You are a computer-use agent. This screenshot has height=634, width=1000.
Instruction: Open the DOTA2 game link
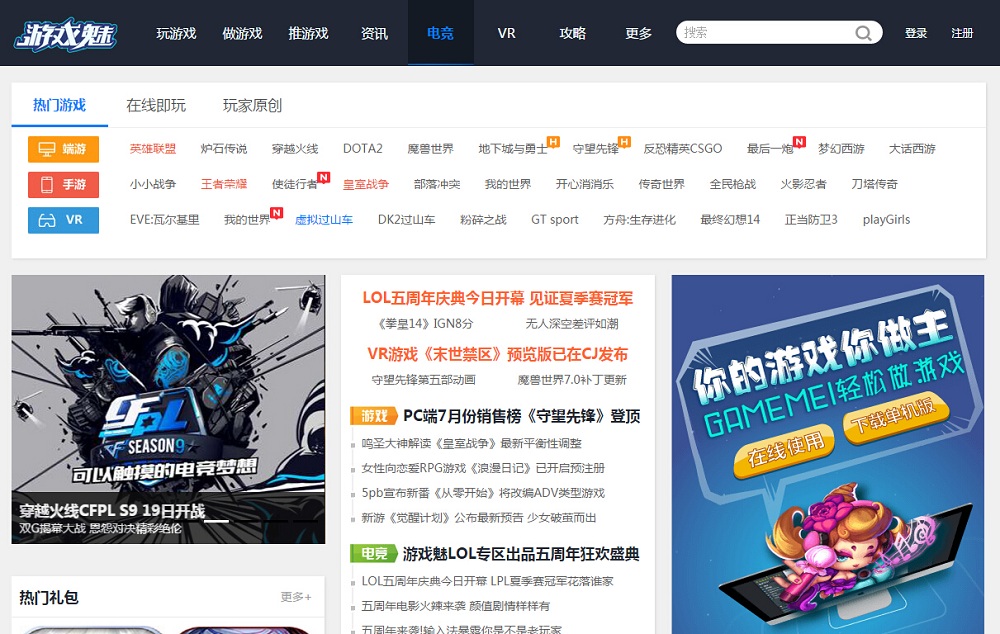[363, 149]
